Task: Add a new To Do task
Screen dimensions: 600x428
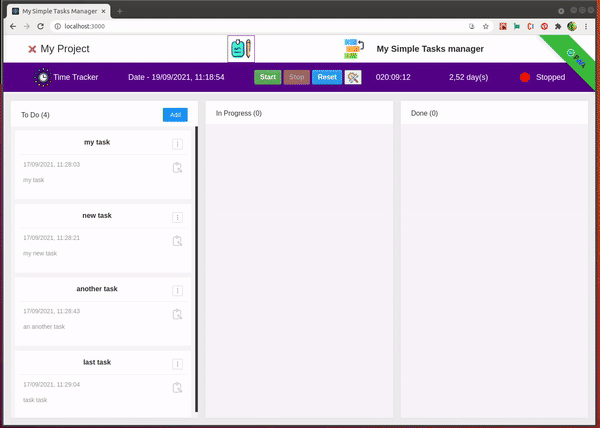Action: (175, 115)
